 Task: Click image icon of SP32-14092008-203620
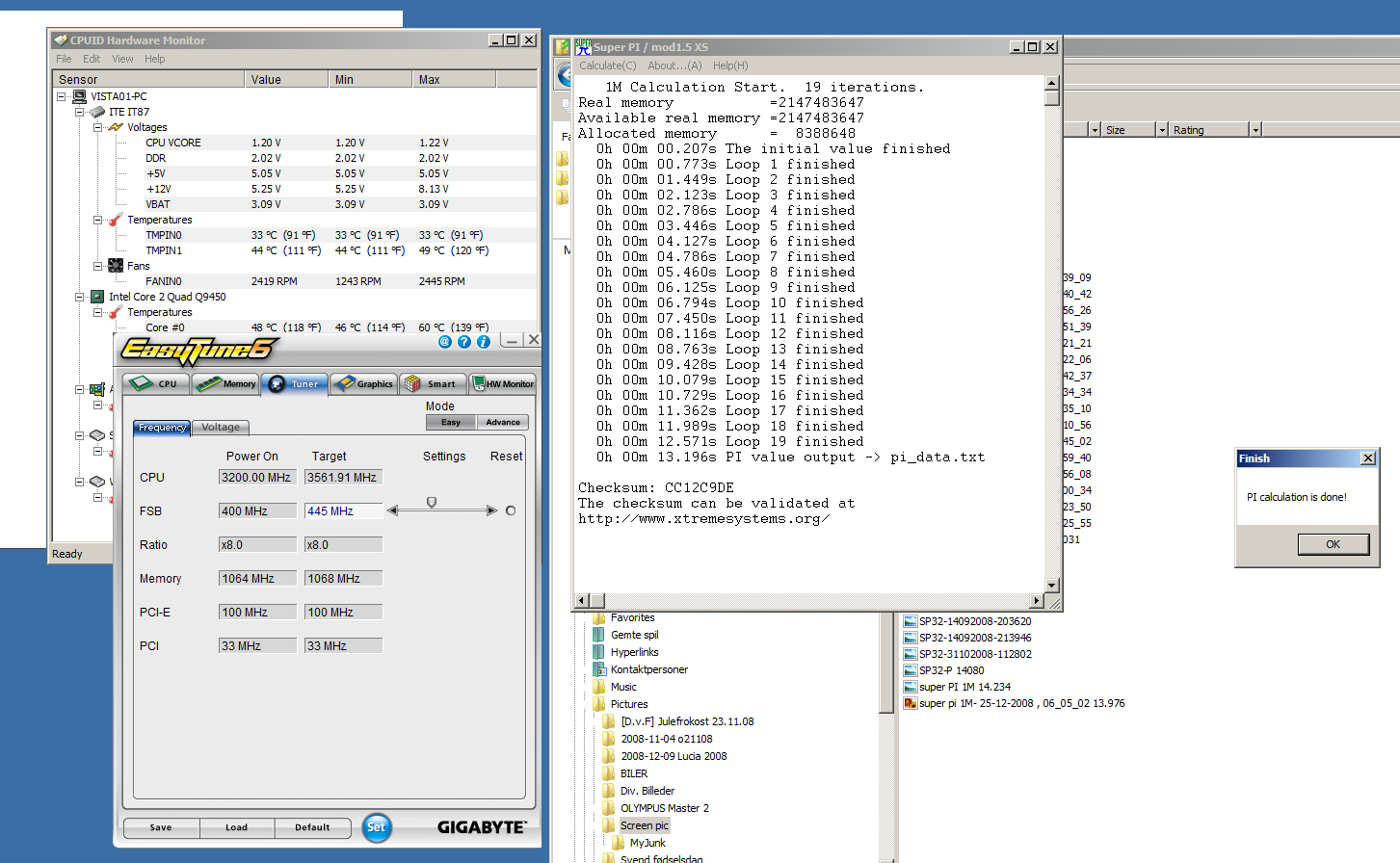[x=910, y=621]
